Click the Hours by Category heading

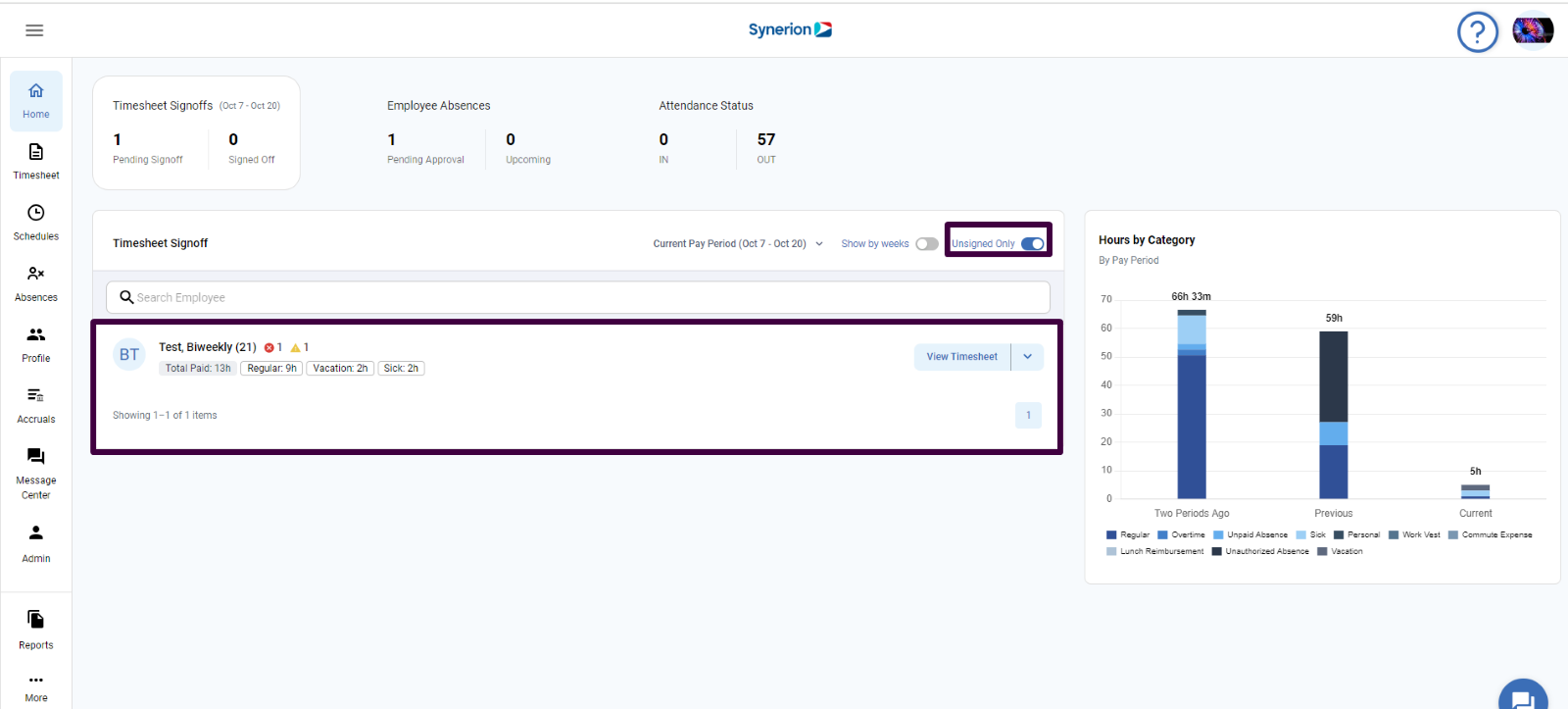point(1147,240)
